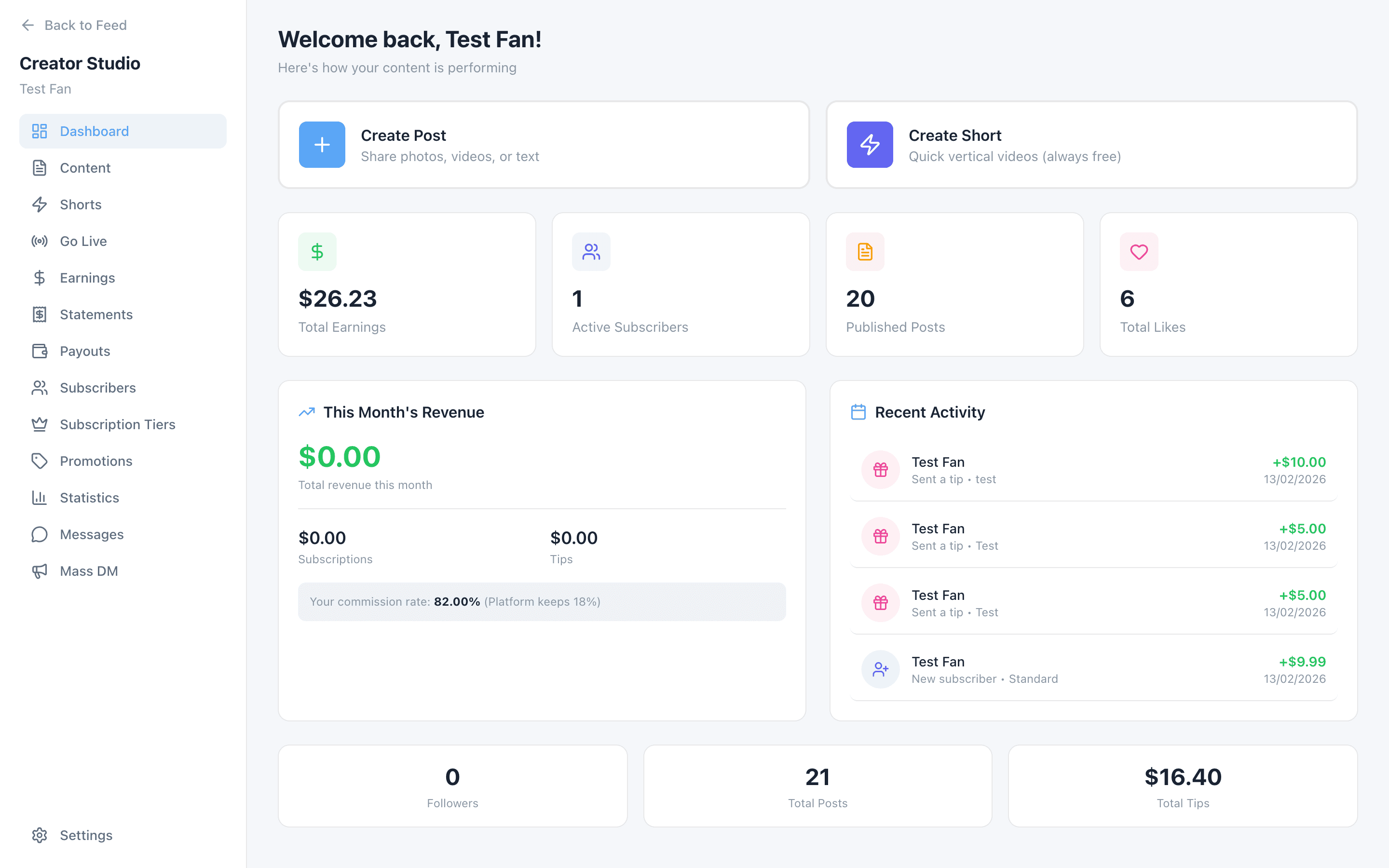Click the trending-up icon beside This Month's Revenue
Viewport: 1389px width, 868px height.
[307, 412]
